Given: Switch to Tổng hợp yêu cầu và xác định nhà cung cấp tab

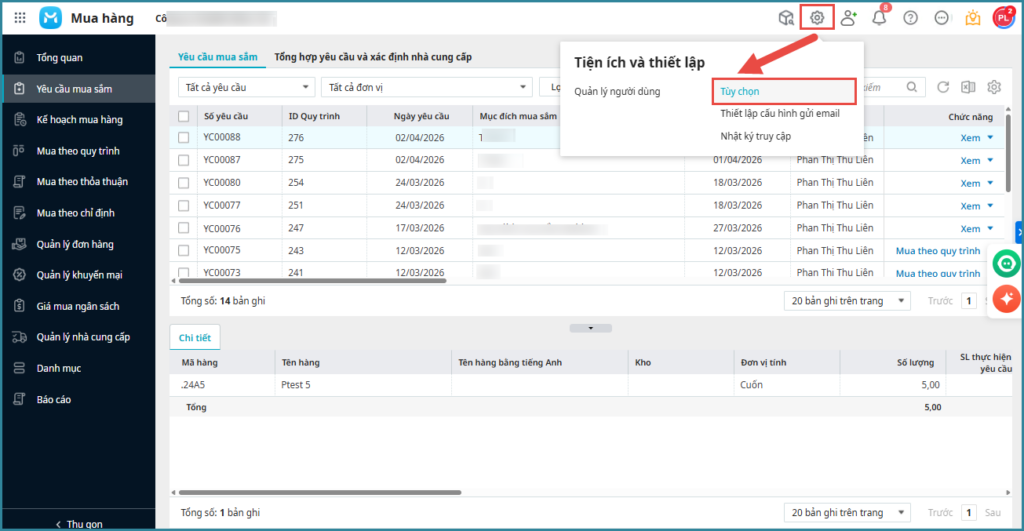Looking at the screenshot, I should tap(373, 57).
